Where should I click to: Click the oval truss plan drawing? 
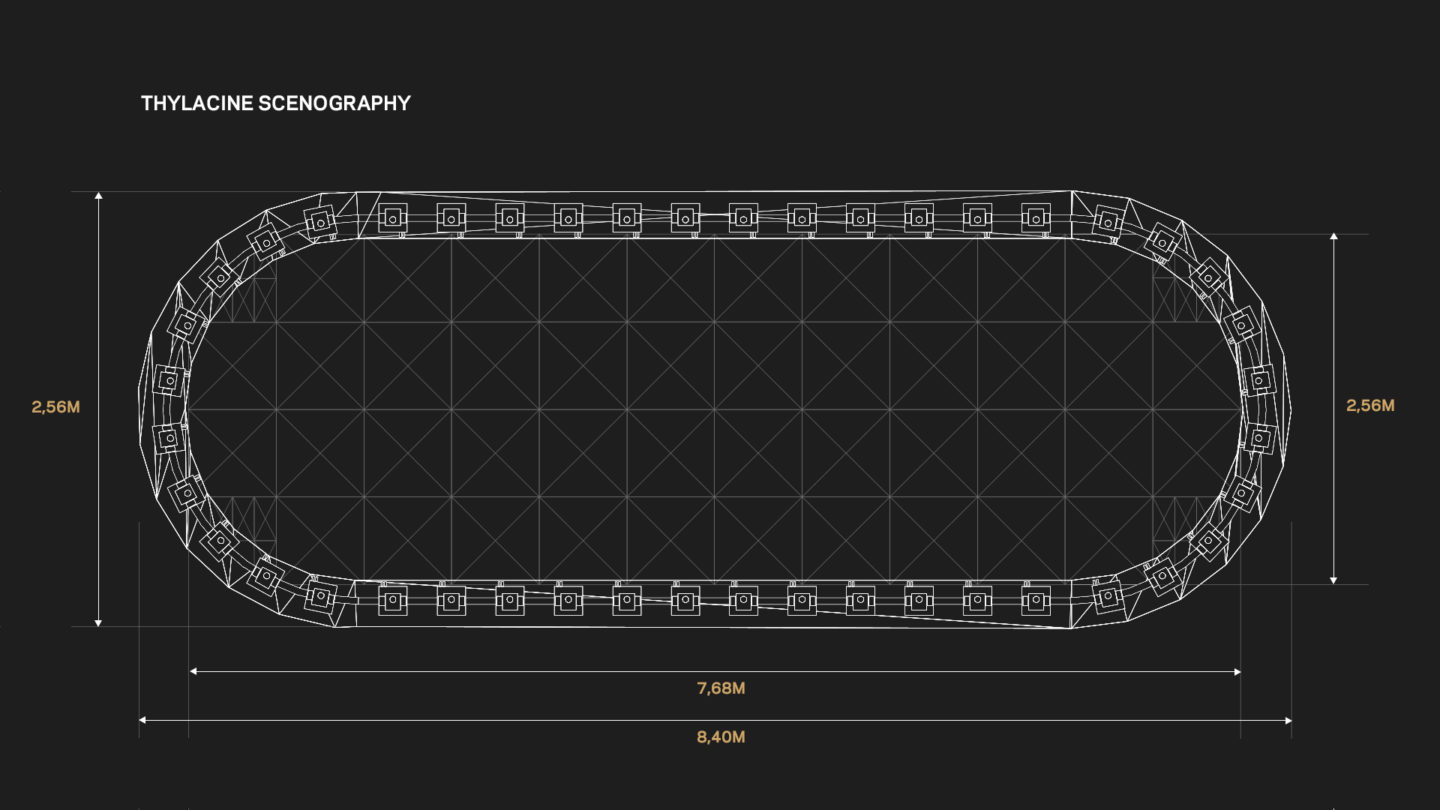coord(715,409)
